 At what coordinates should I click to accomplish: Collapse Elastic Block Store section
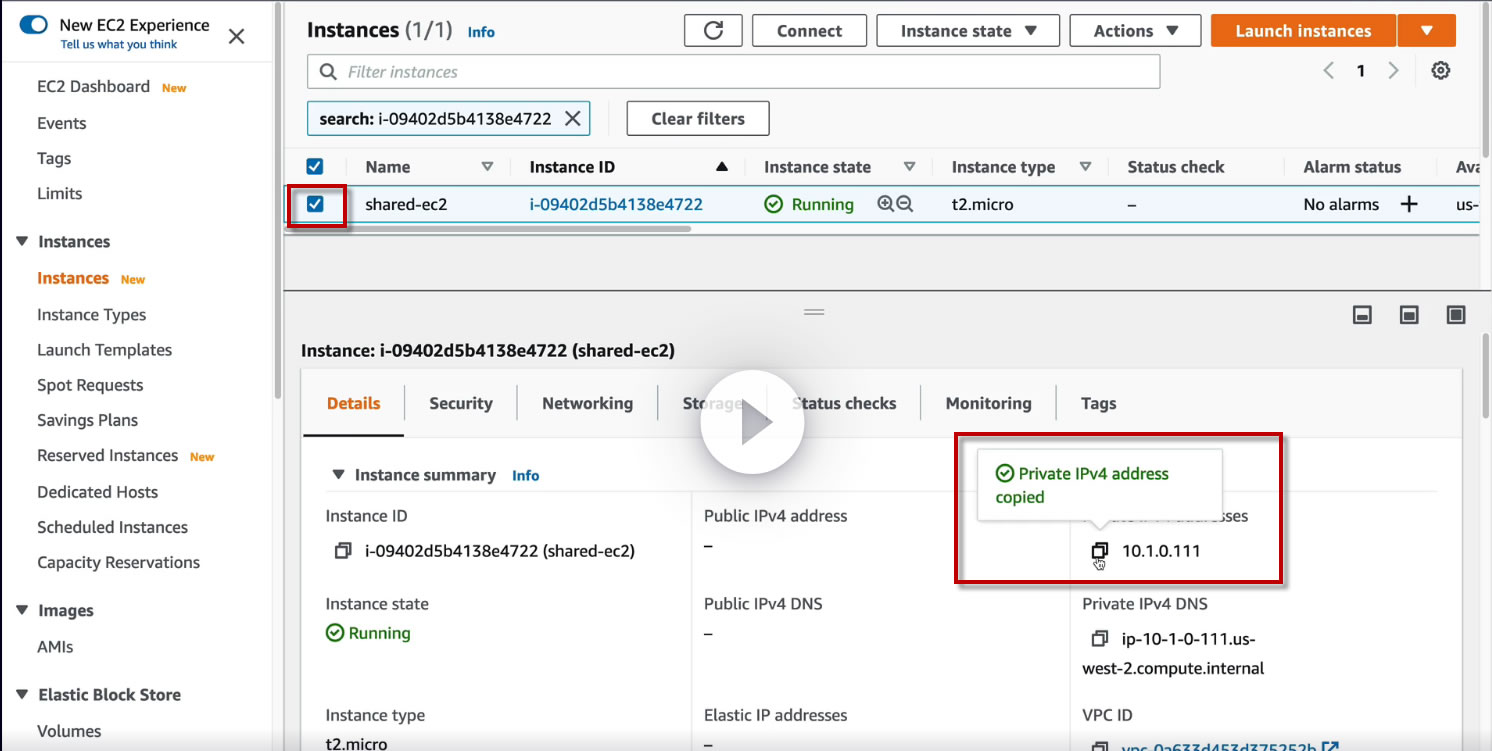tap(22, 695)
